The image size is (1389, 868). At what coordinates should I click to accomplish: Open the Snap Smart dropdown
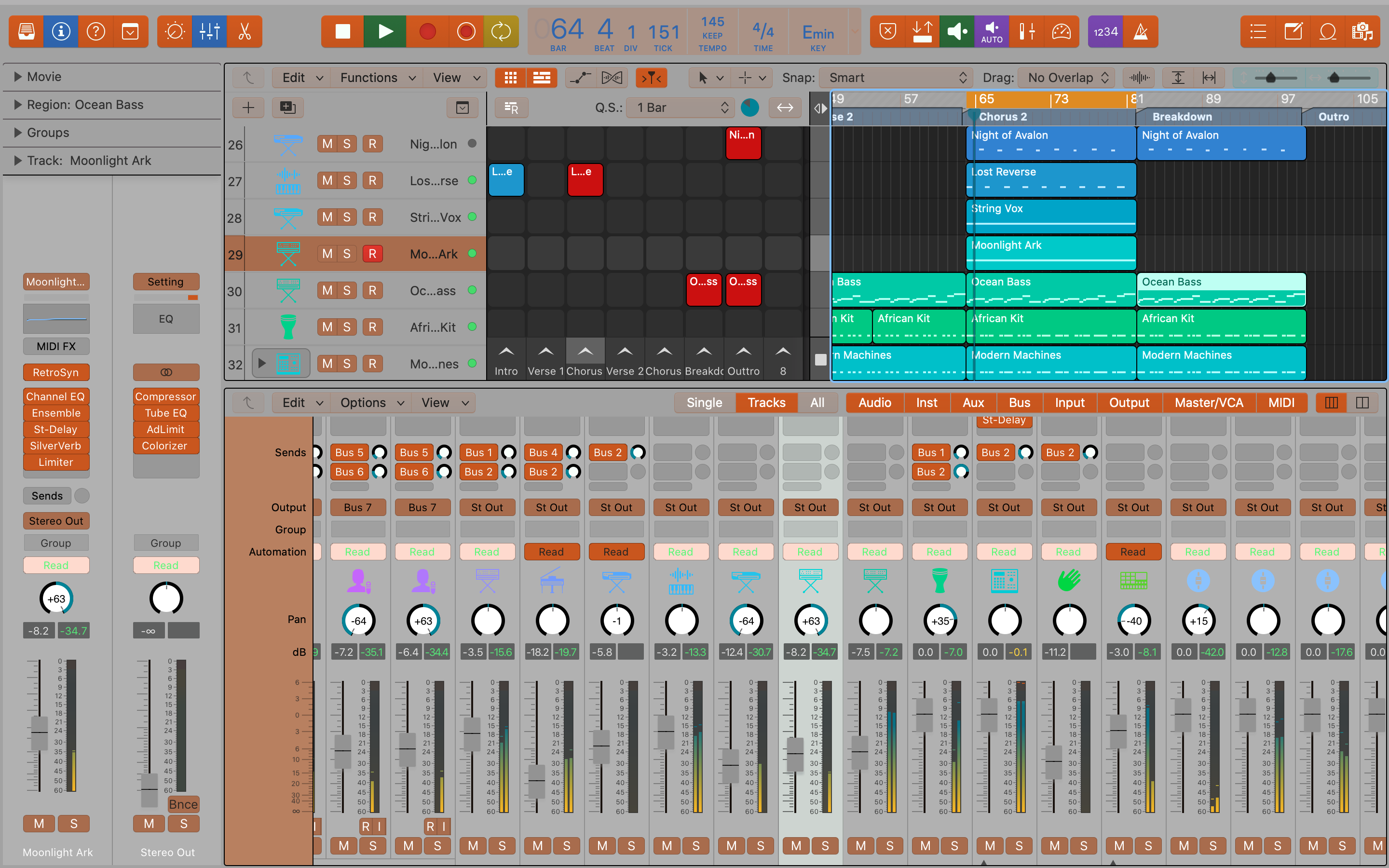click(896, 78)
